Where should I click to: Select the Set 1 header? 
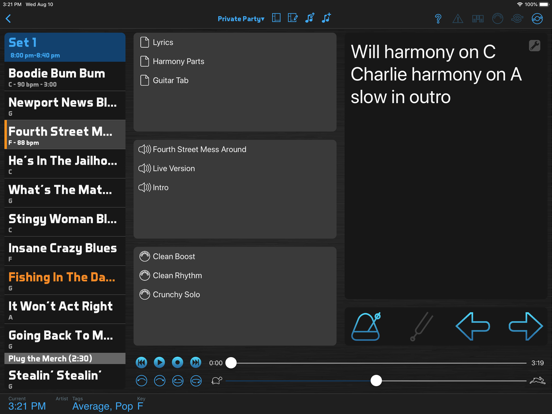pyautogui.click(x=65, y=47)
